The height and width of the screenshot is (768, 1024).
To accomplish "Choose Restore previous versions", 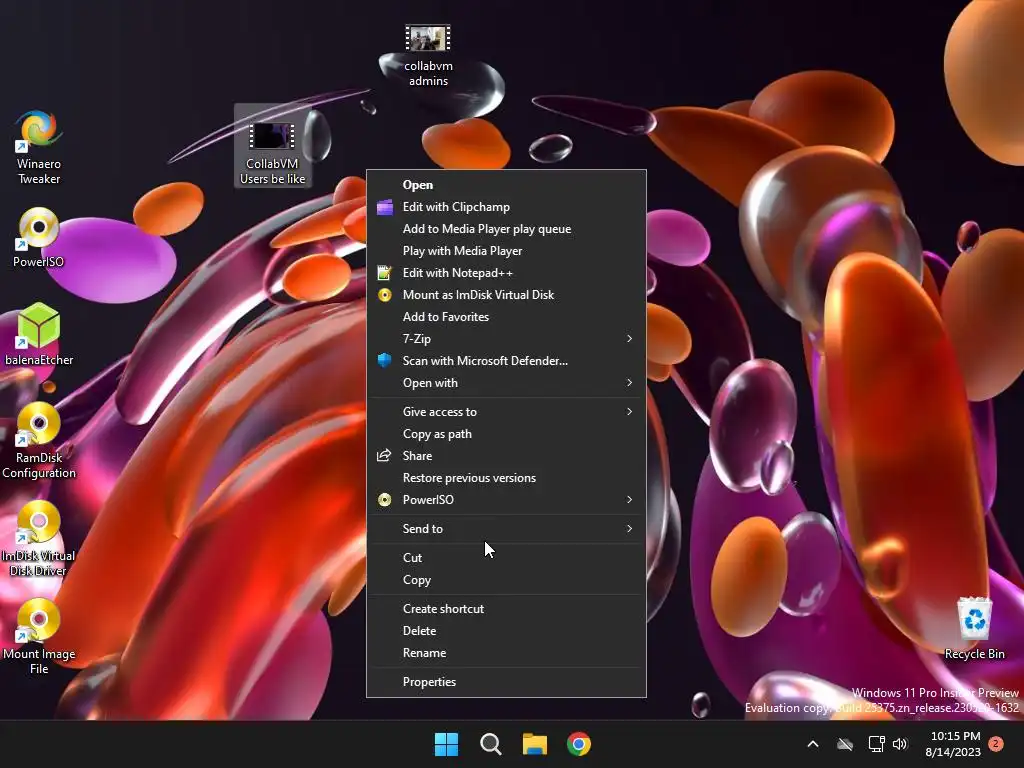I will point(506,478).
